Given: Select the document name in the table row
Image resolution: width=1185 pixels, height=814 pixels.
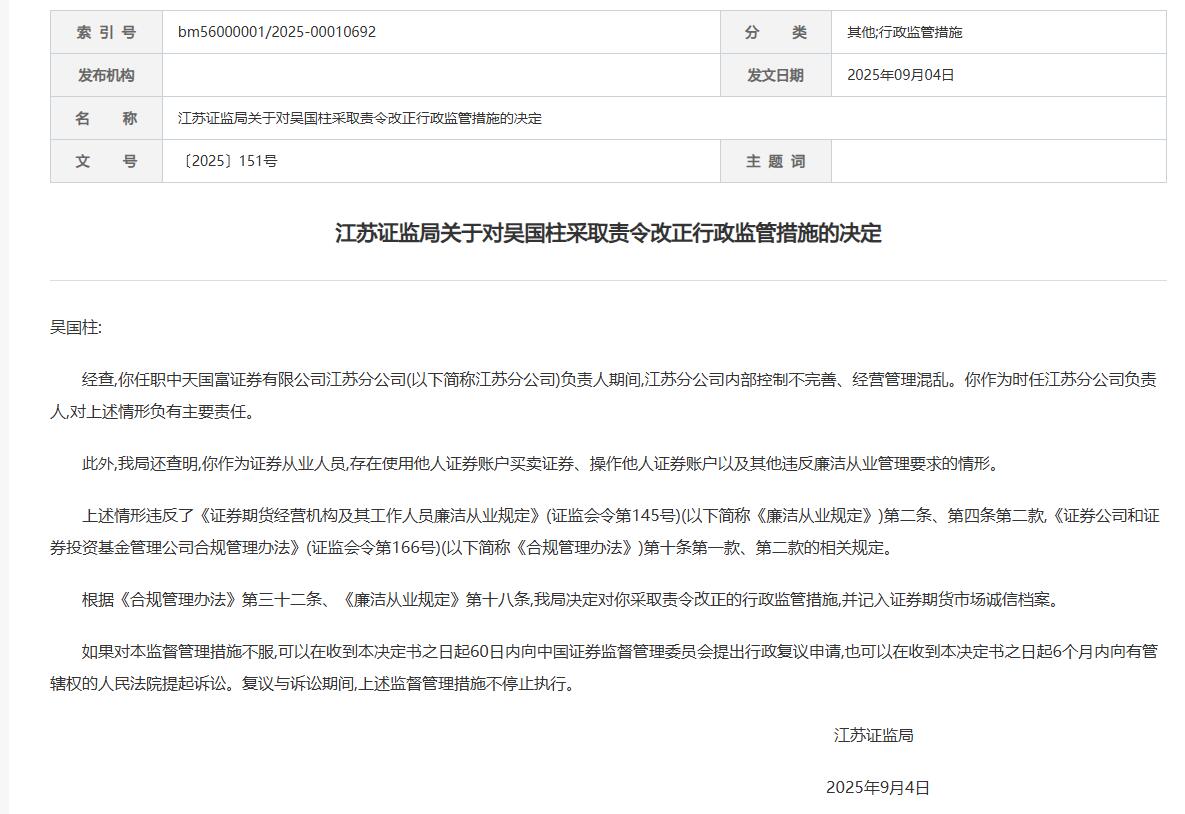Looking at the screenshot, I should (x=360, y=118).
